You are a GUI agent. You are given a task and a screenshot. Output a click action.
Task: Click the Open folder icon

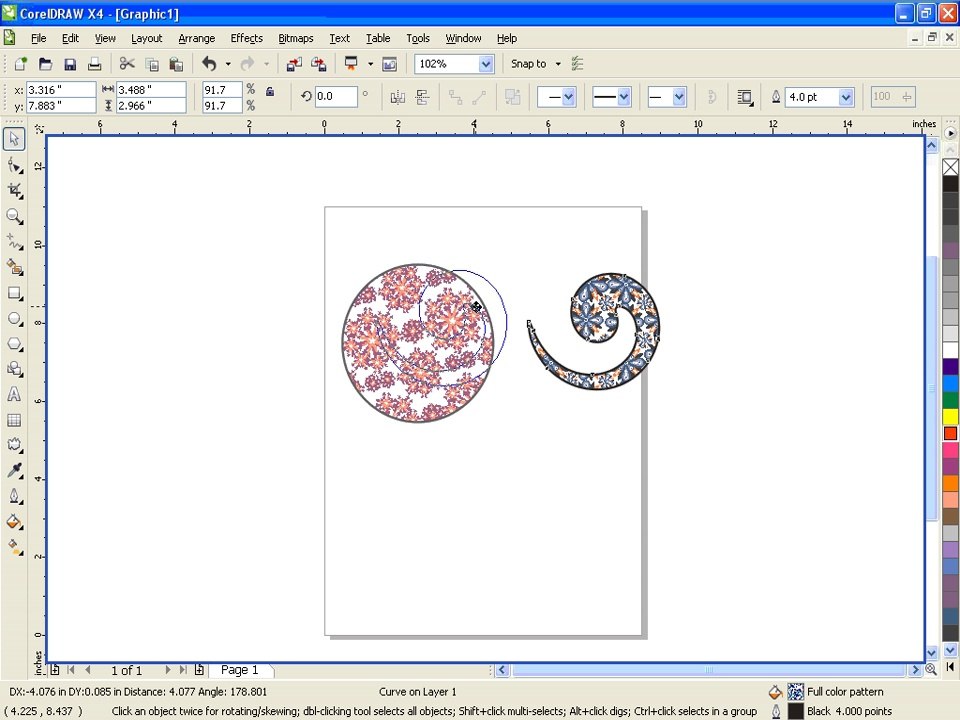click(45, 64)
